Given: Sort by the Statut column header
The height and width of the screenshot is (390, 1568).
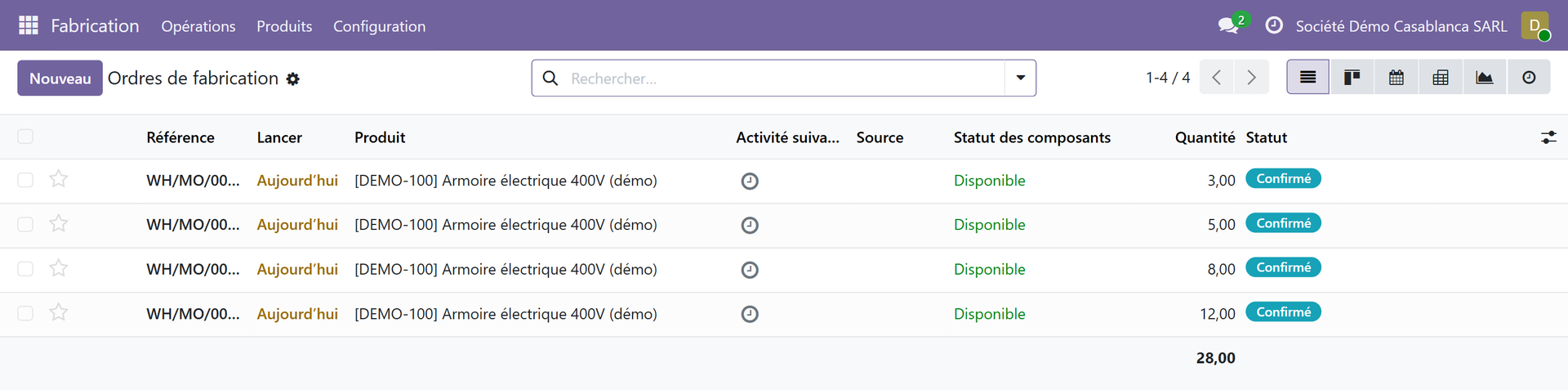Looking at the screenshot, I should pos(1267,137).
